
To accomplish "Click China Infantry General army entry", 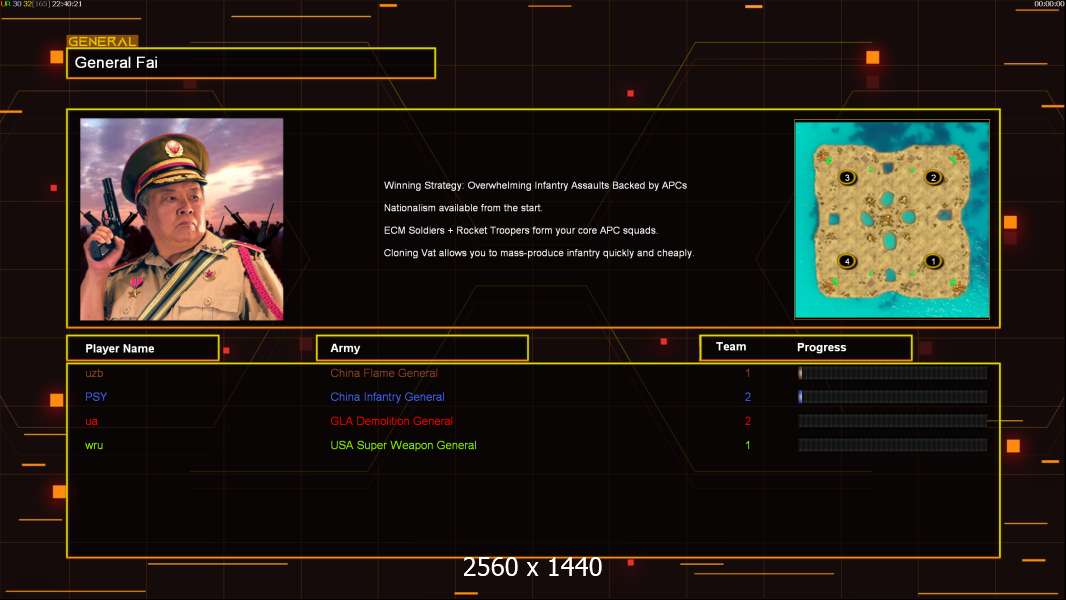I will tap(387, 397).
